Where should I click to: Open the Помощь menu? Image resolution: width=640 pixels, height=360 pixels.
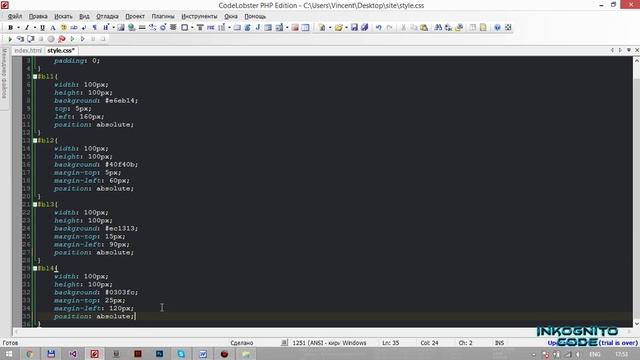point(255,16)
